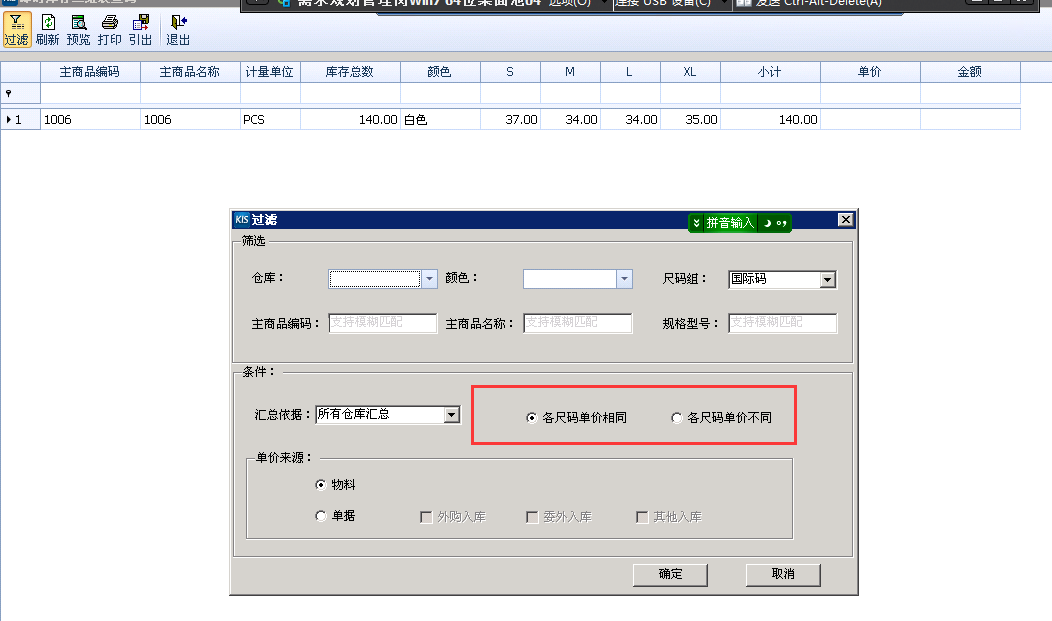Expand the 尺码组 size group dropdown
The width and height of the screenshot is (1052, 621).
pos(827,280)
